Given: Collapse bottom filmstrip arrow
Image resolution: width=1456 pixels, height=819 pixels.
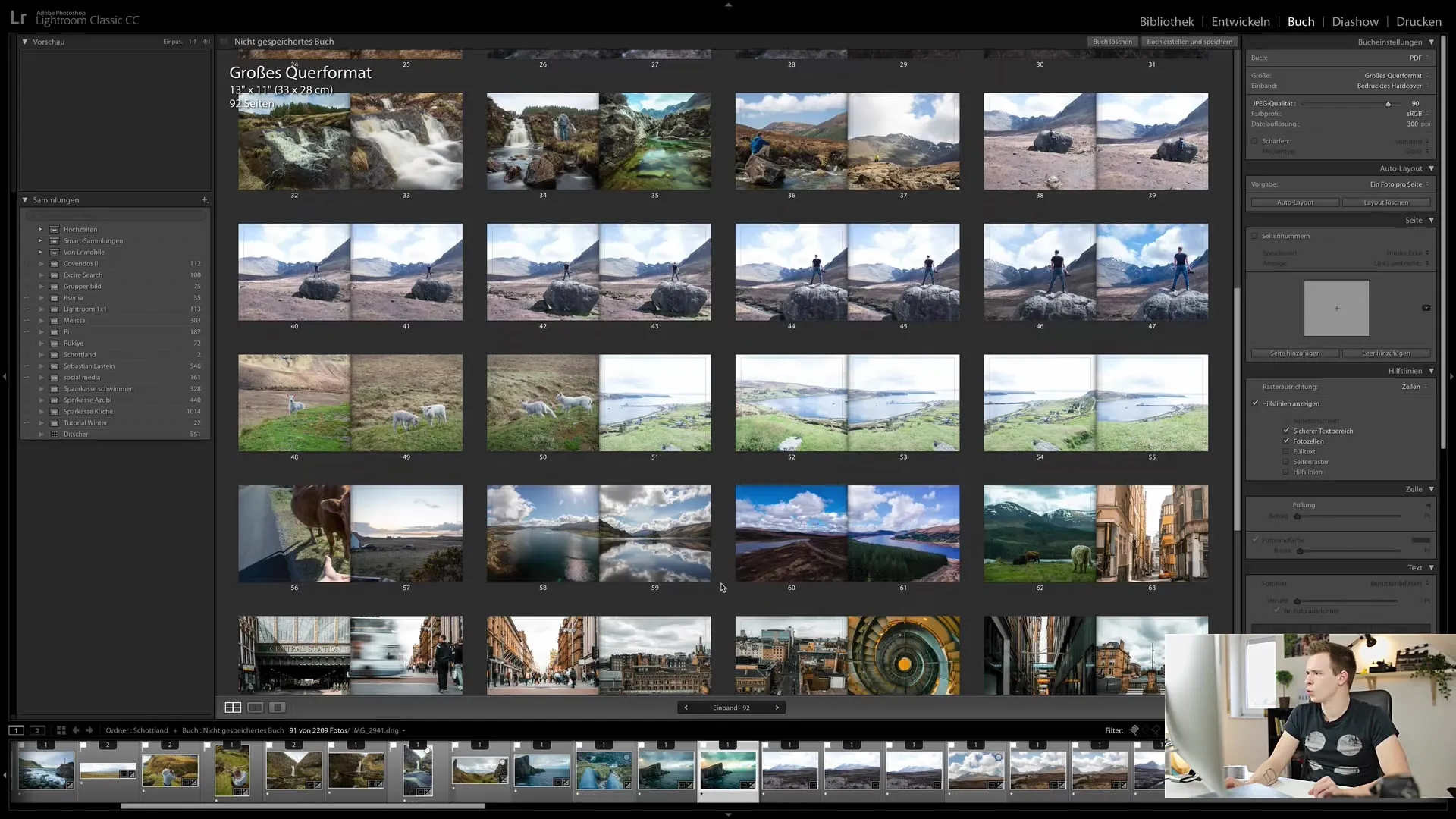Looking at the screenshot, I should 728,814.
